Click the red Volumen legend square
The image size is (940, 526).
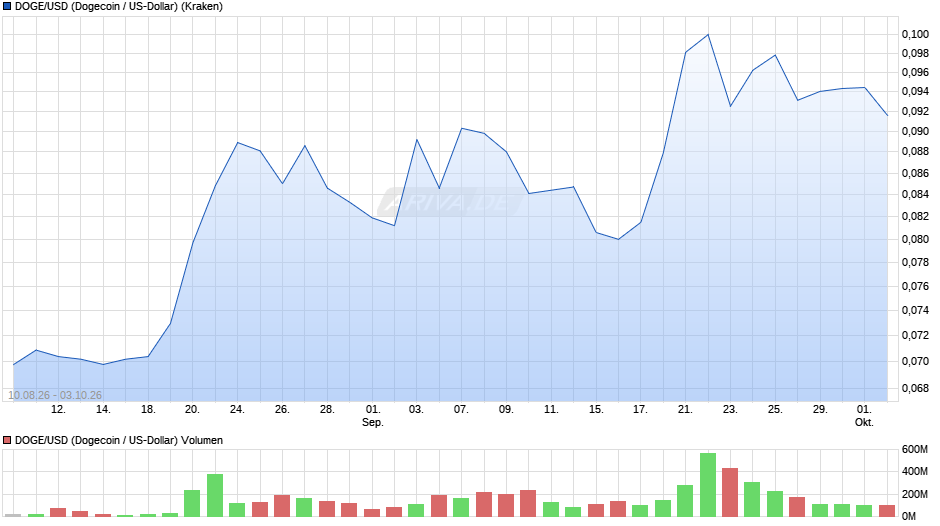pos(7,440)
